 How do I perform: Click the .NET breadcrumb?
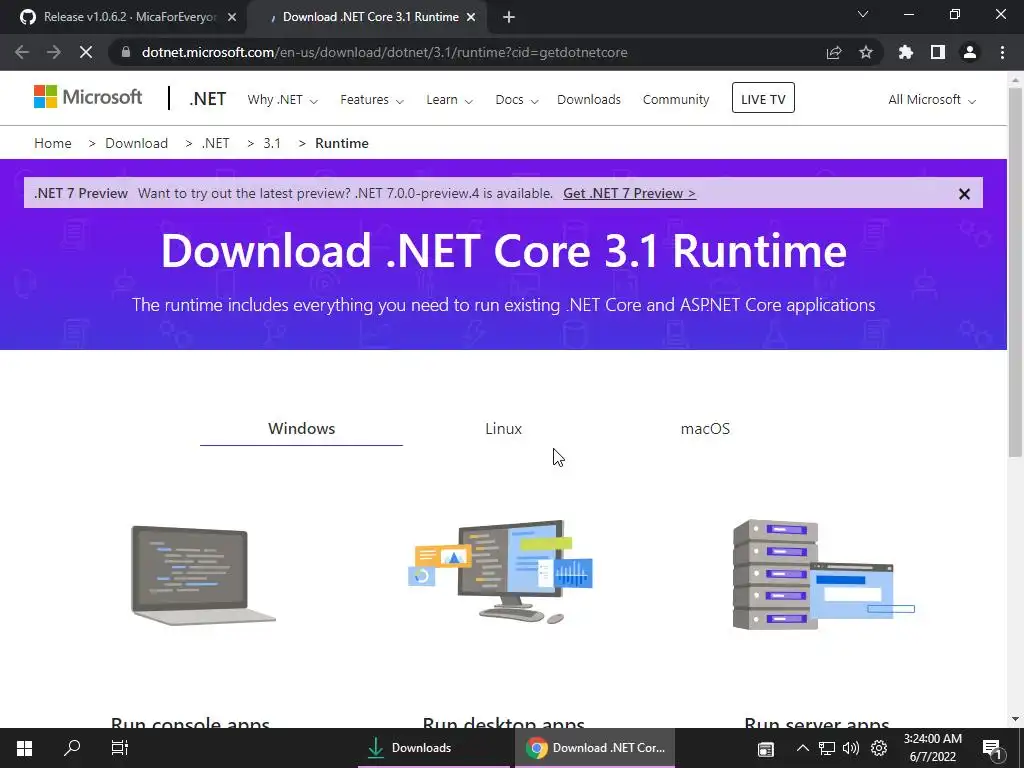tap(216, 143)
